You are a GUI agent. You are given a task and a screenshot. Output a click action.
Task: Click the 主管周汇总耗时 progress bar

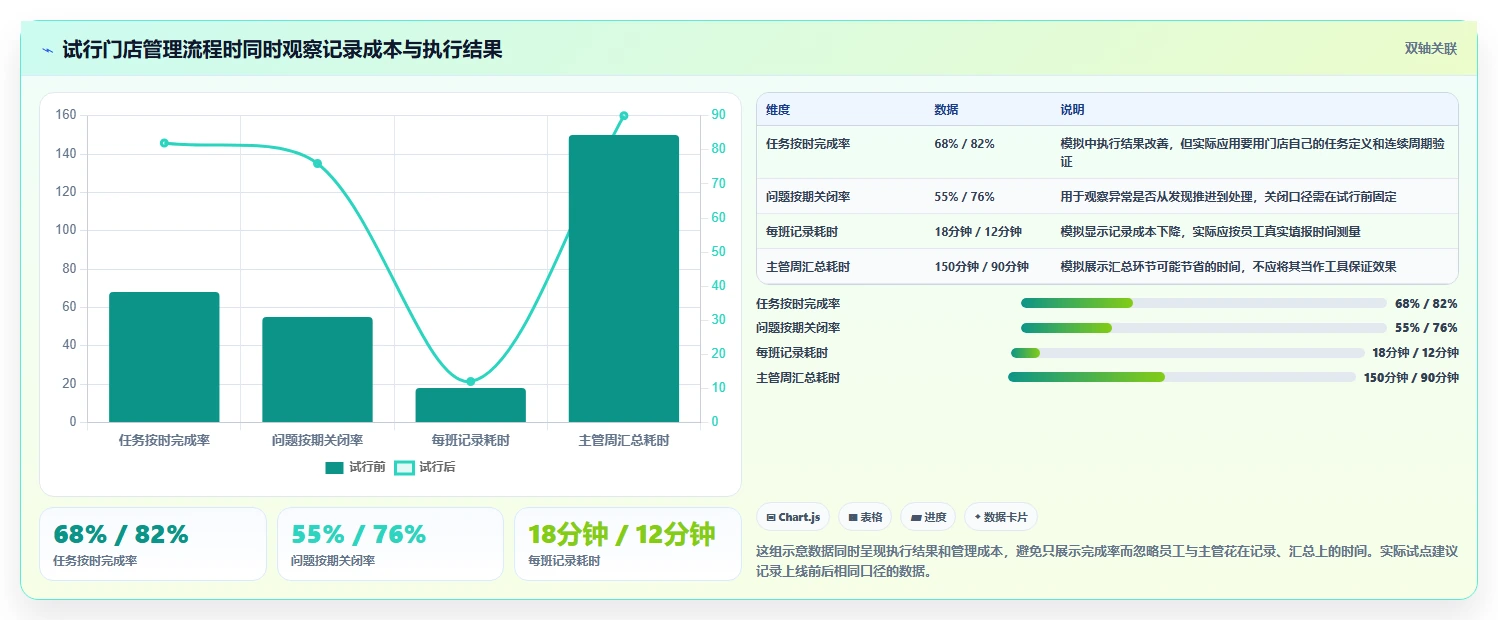(x=1182, y=377)
